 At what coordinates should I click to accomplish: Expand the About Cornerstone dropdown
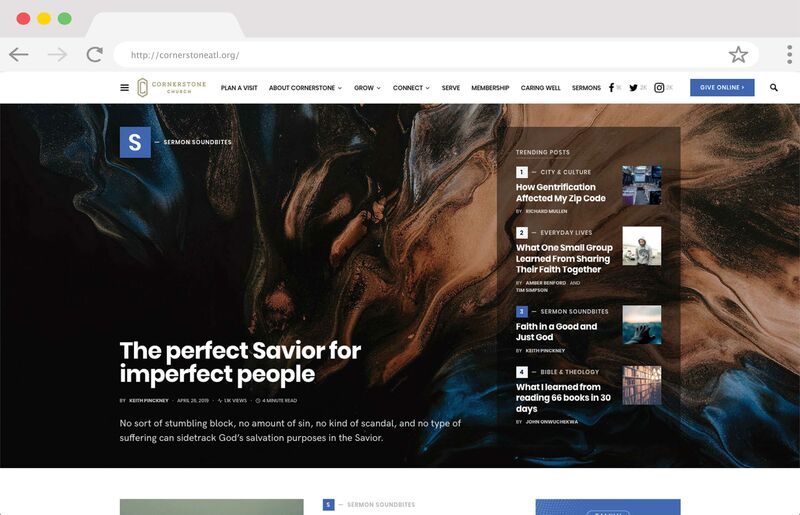click(x=305, y=88)
